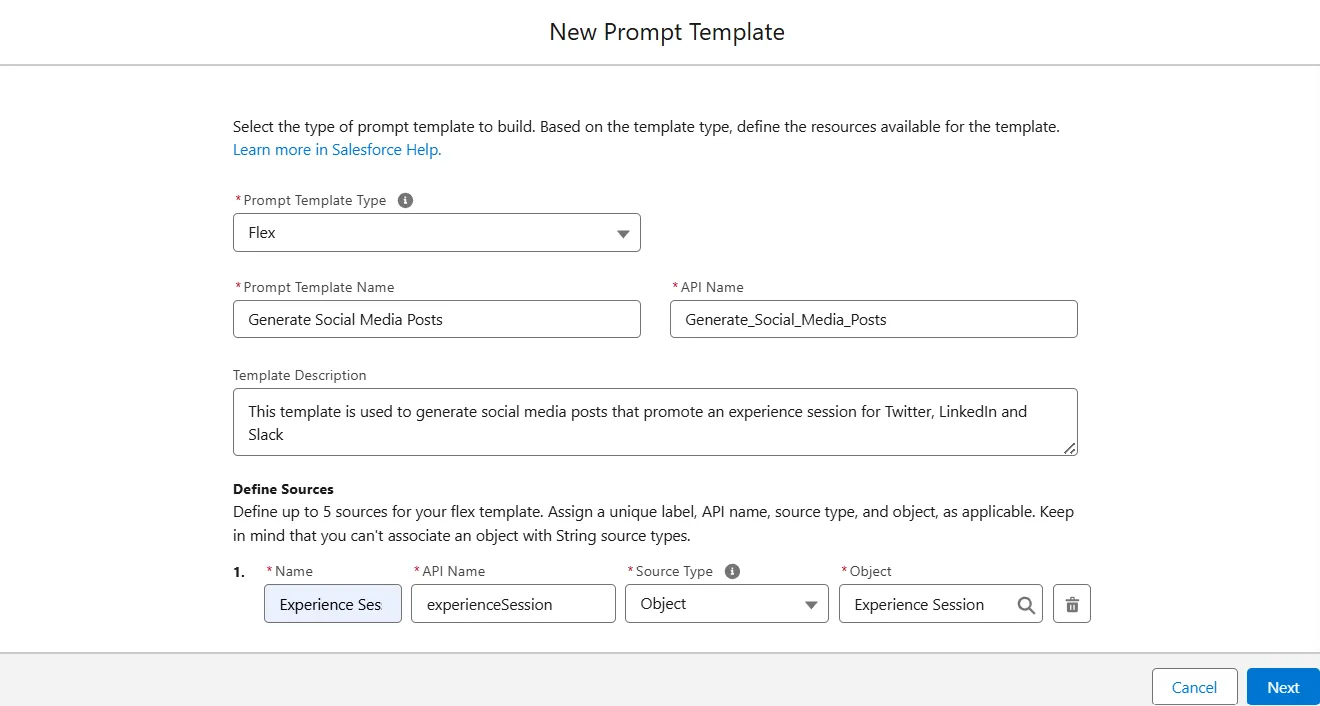
Task: Click the Source Type label text
Action: coord(674,571)
